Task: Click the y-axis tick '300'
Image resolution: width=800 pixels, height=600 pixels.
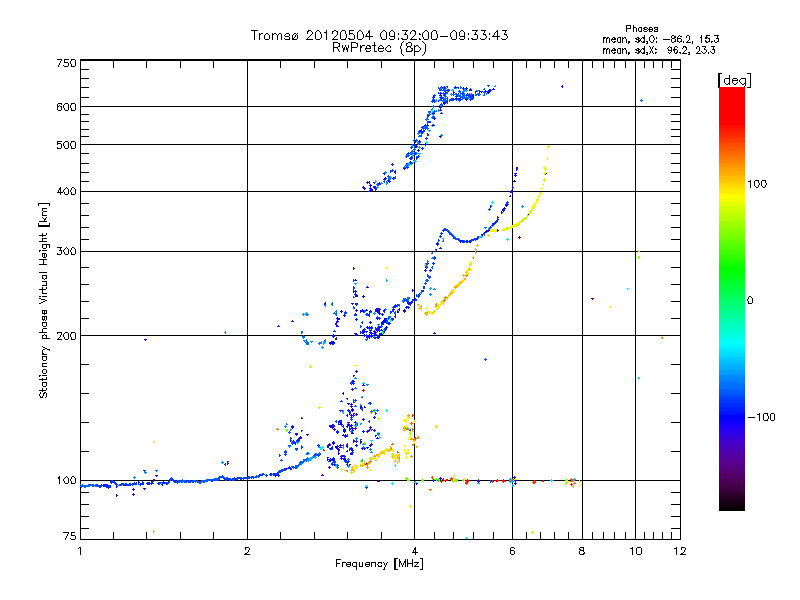Action: click(x=66, y=252)
